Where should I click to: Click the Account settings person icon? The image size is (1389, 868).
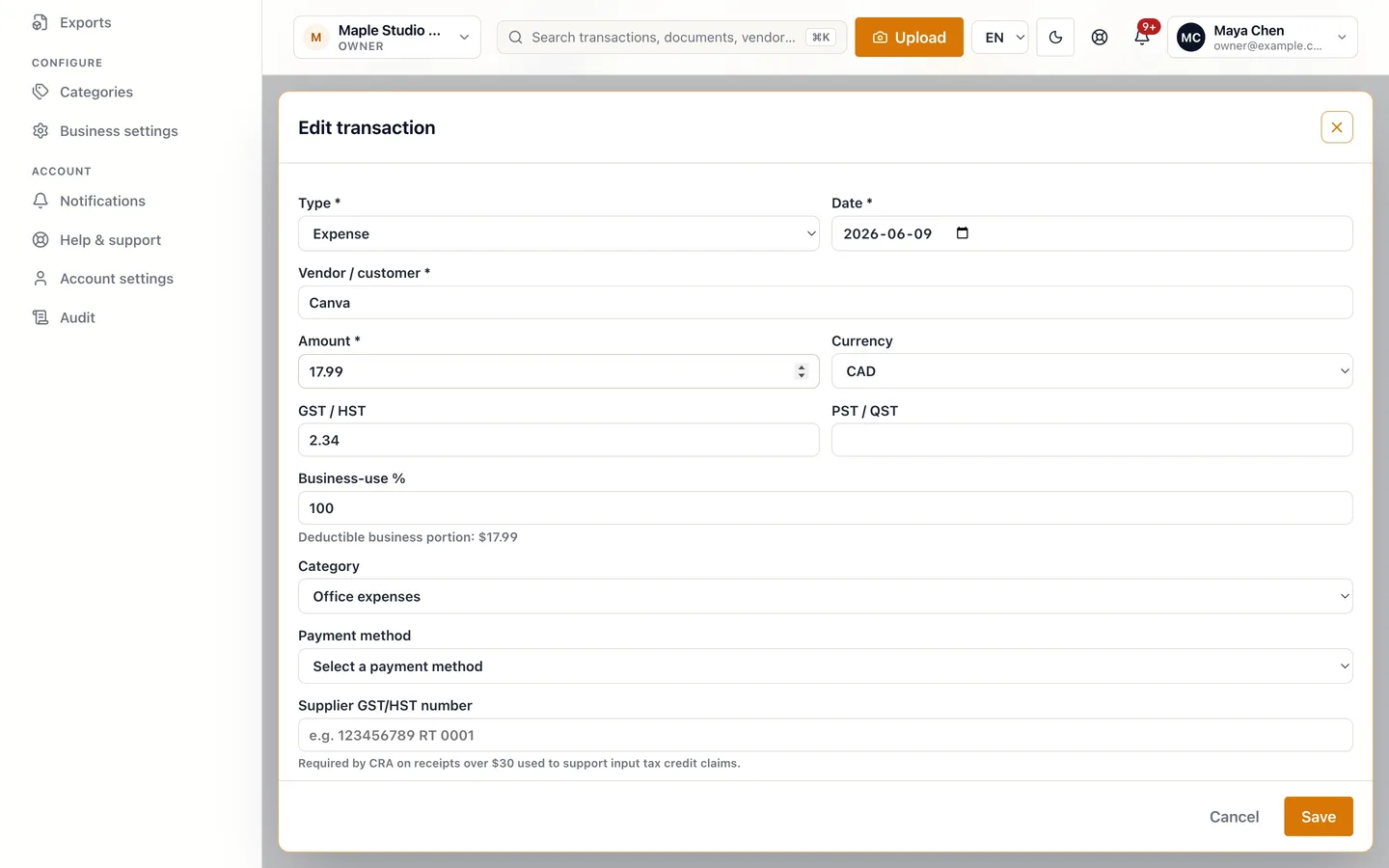41,279
